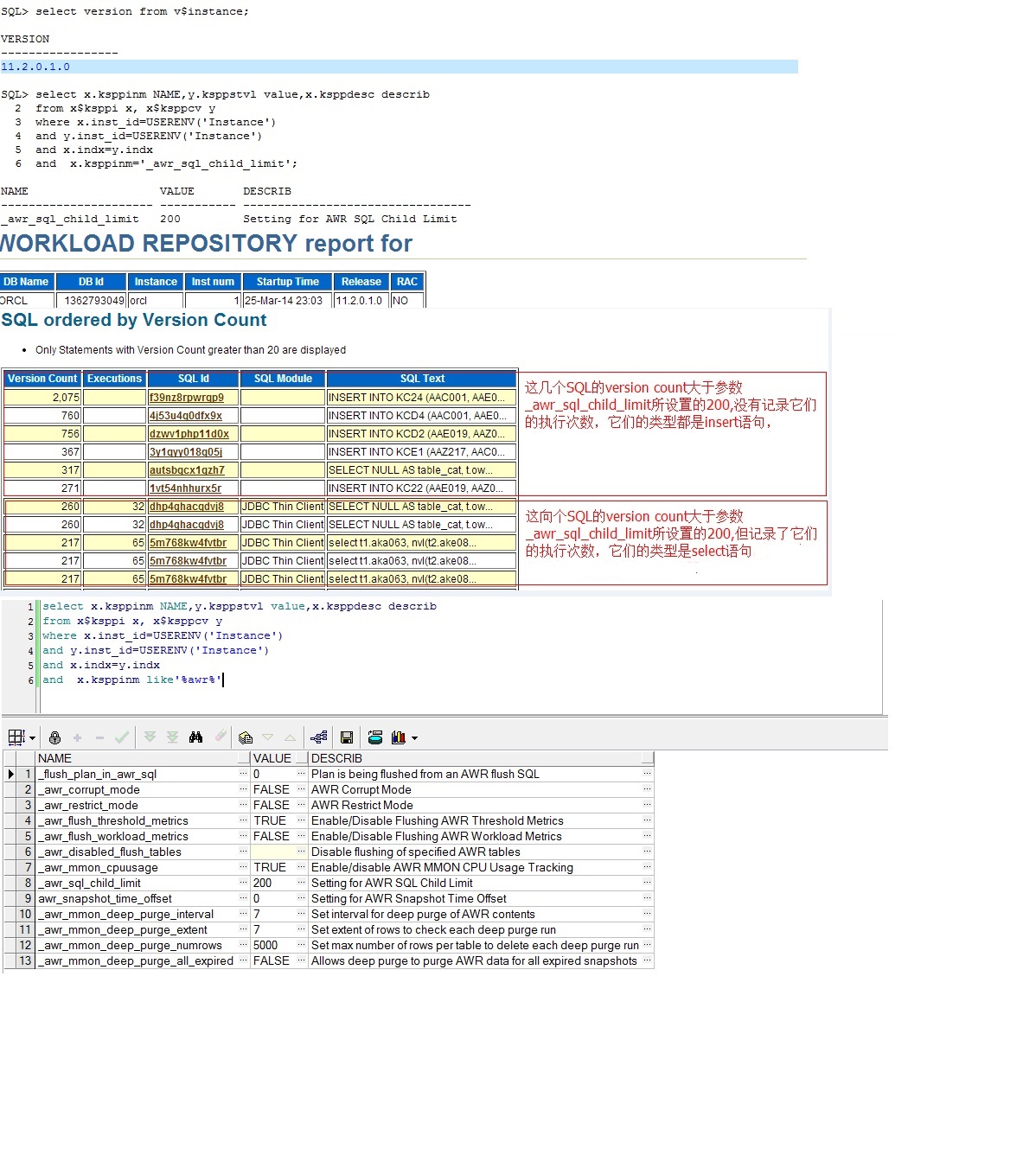Viewport: 1036px width, 1174px height.
Task: Click the green check post-changes icon
Action: click(x=122, y=737)
